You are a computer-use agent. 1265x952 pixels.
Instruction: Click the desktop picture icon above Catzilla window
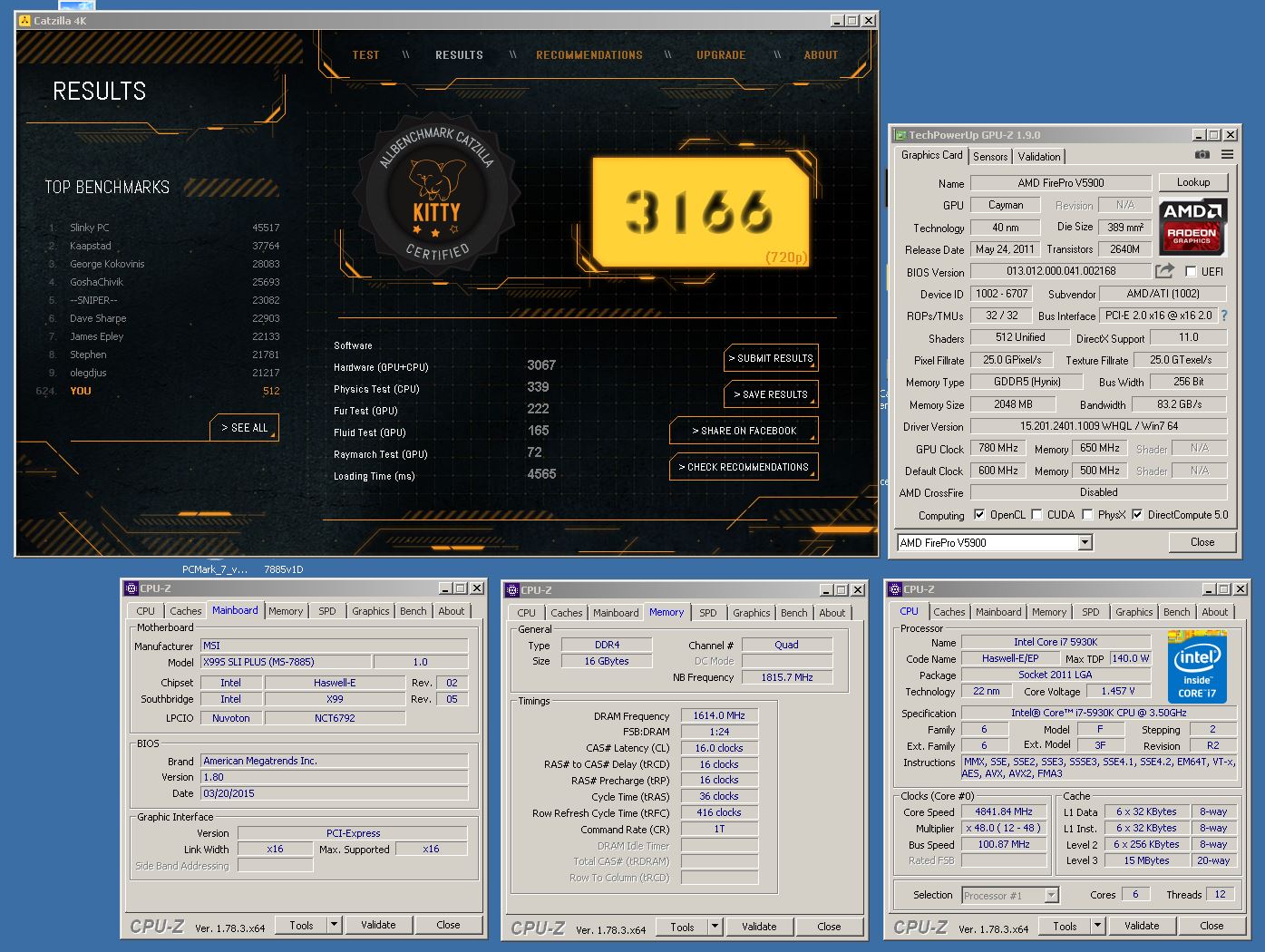[x=75, y=5]
